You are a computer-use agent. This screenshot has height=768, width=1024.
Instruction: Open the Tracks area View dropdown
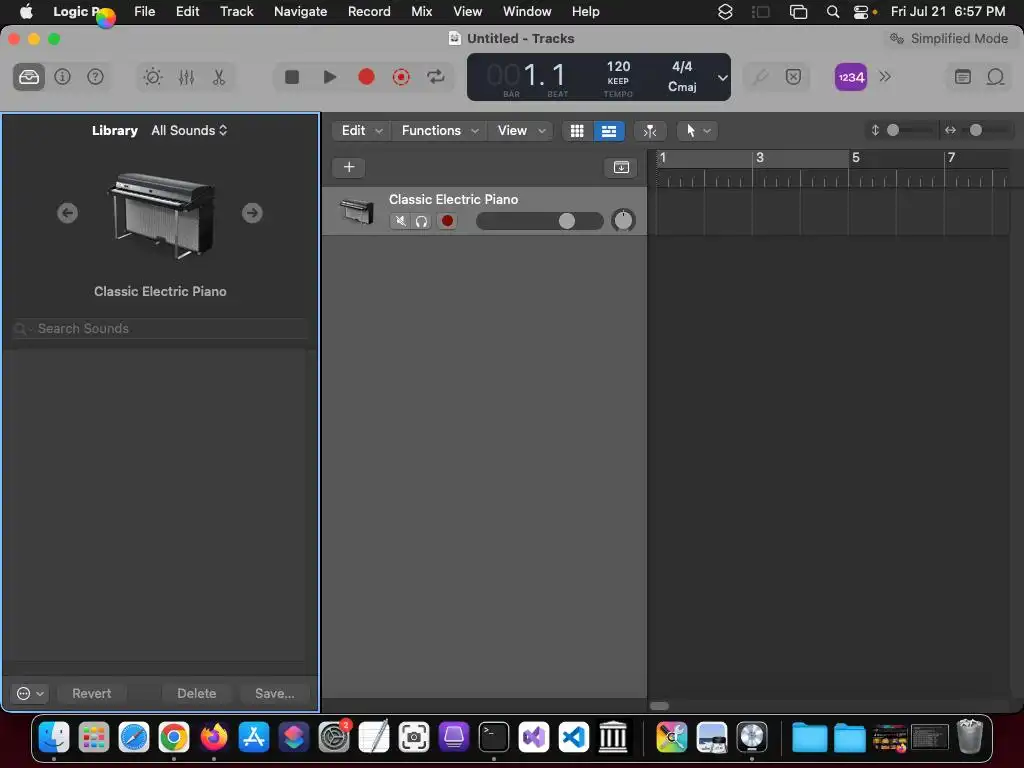pos(520,131)
